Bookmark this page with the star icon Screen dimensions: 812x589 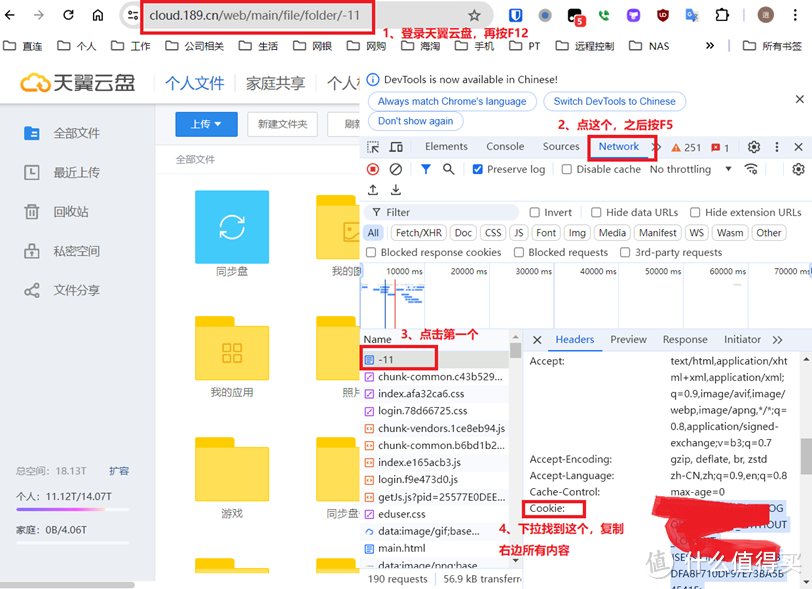[x=474, y=16]
